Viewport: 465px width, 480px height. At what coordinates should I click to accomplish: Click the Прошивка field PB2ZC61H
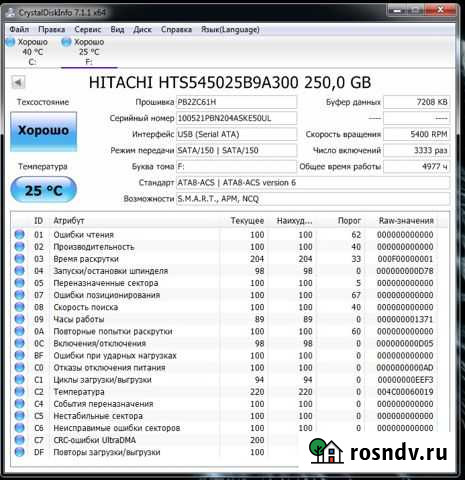pyautogui.click(x=236, y=102)
